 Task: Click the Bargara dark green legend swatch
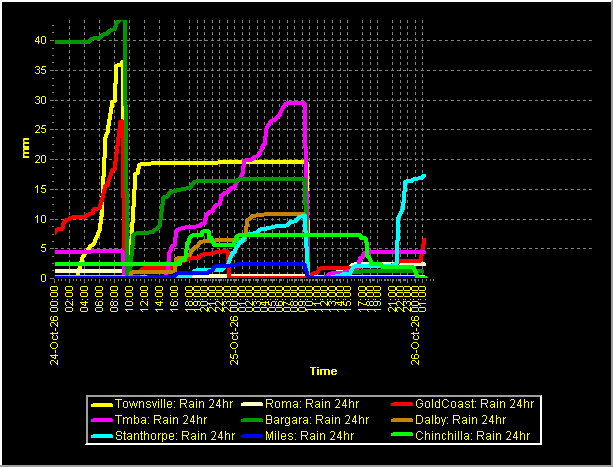coord(252,420)
